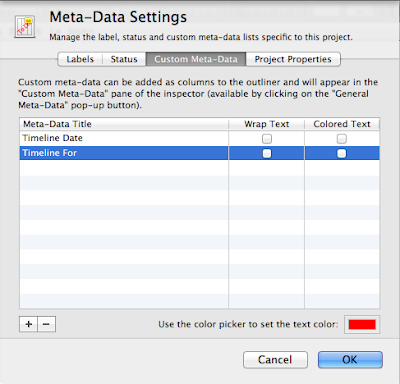This screenshot has width=400, height=384.
Task: Open the Project Properties tab
Action: pyautogui.click(x=293, y=59)
